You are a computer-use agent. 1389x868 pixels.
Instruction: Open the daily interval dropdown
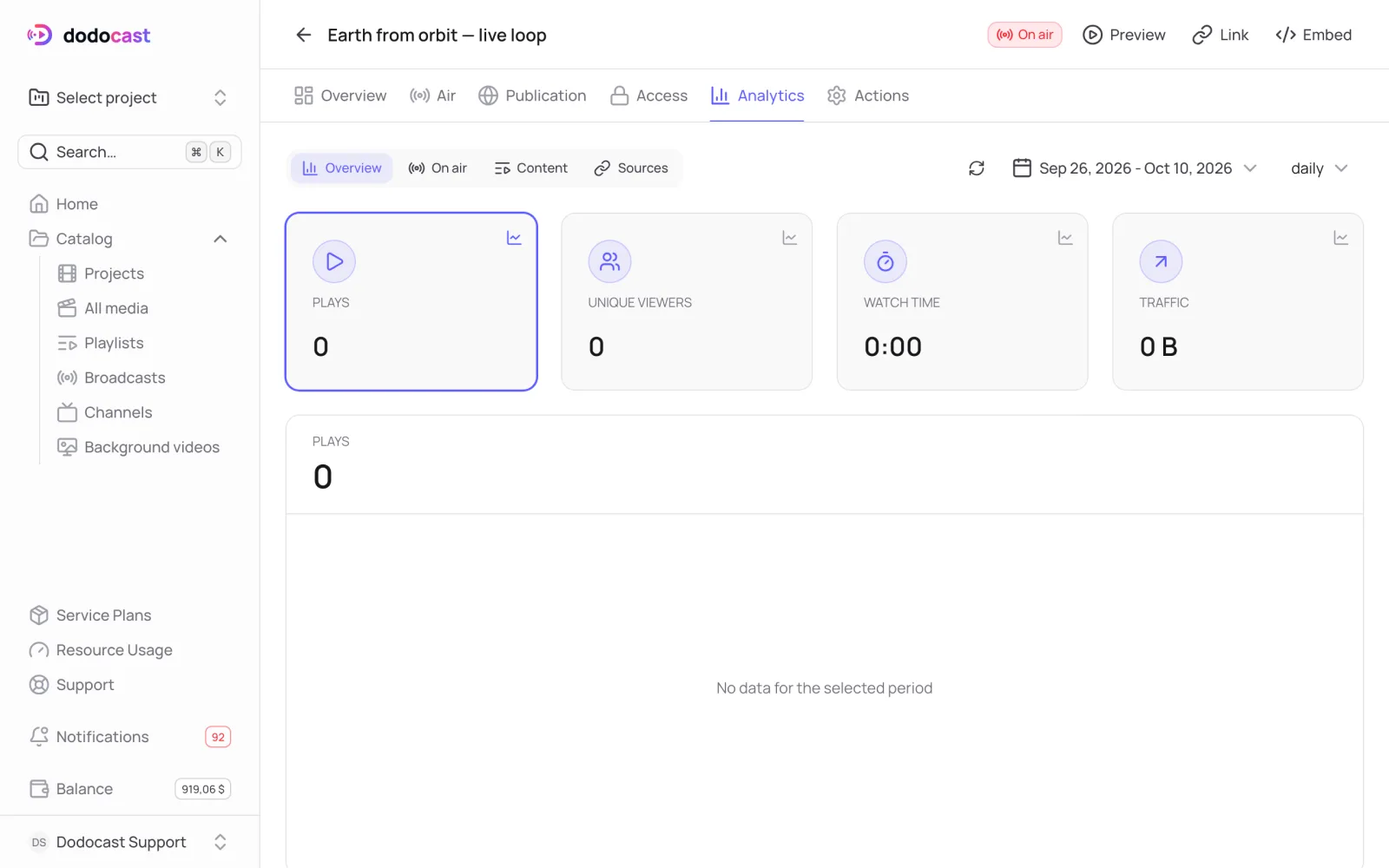pos(1319,168)
